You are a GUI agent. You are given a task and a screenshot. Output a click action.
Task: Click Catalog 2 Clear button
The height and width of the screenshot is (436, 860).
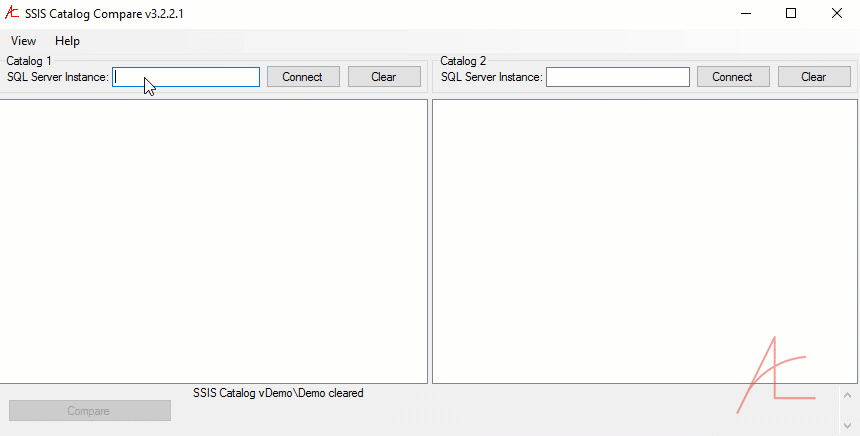point(814,77)
